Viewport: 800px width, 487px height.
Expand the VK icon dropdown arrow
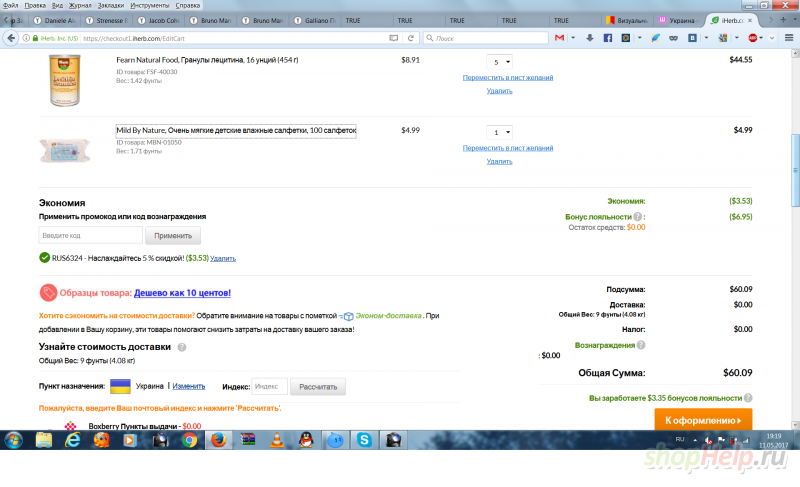706,38
